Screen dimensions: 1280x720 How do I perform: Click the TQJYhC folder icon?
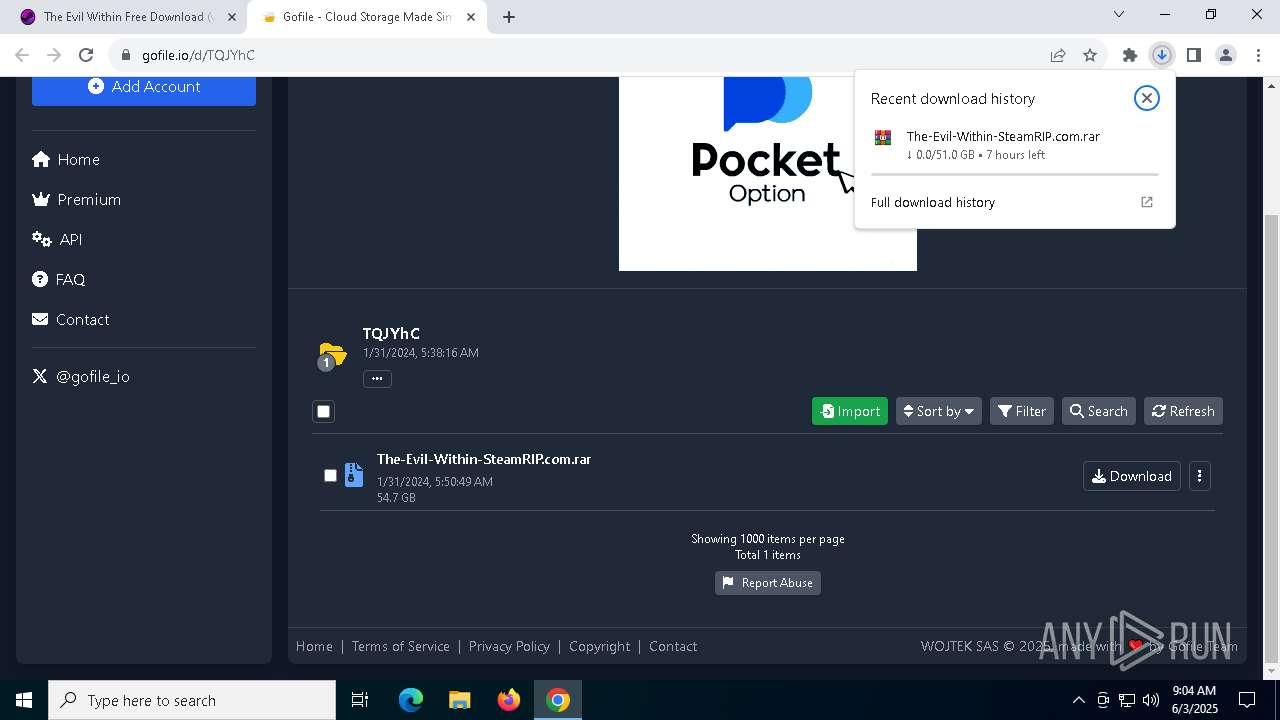point(332,355)
